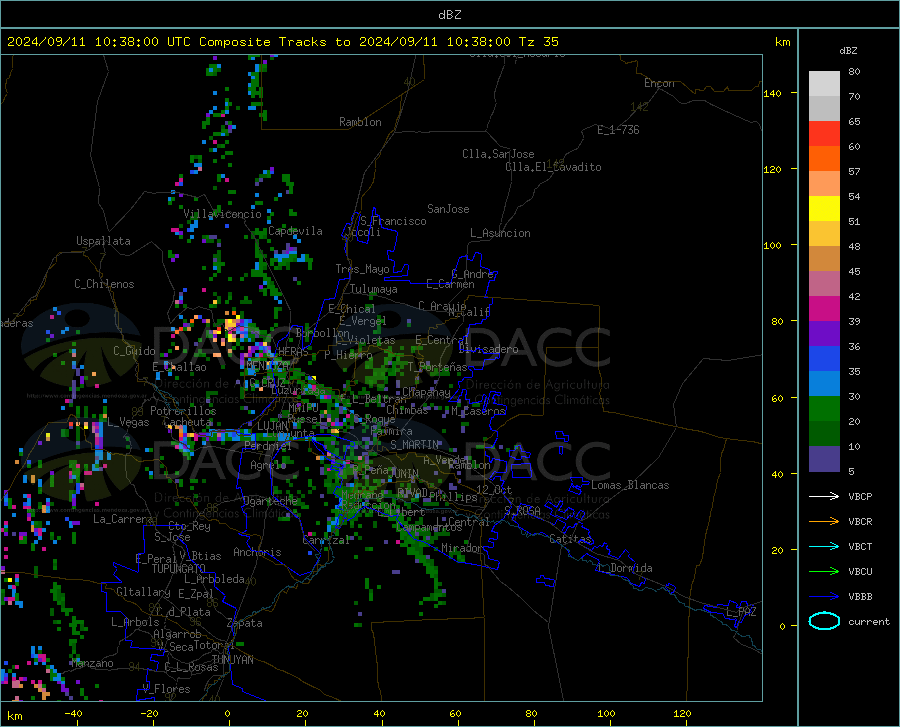This screenshot has height=727, width=900.
Task: Click the 'Manzano' map label
Action: point(92,663)
